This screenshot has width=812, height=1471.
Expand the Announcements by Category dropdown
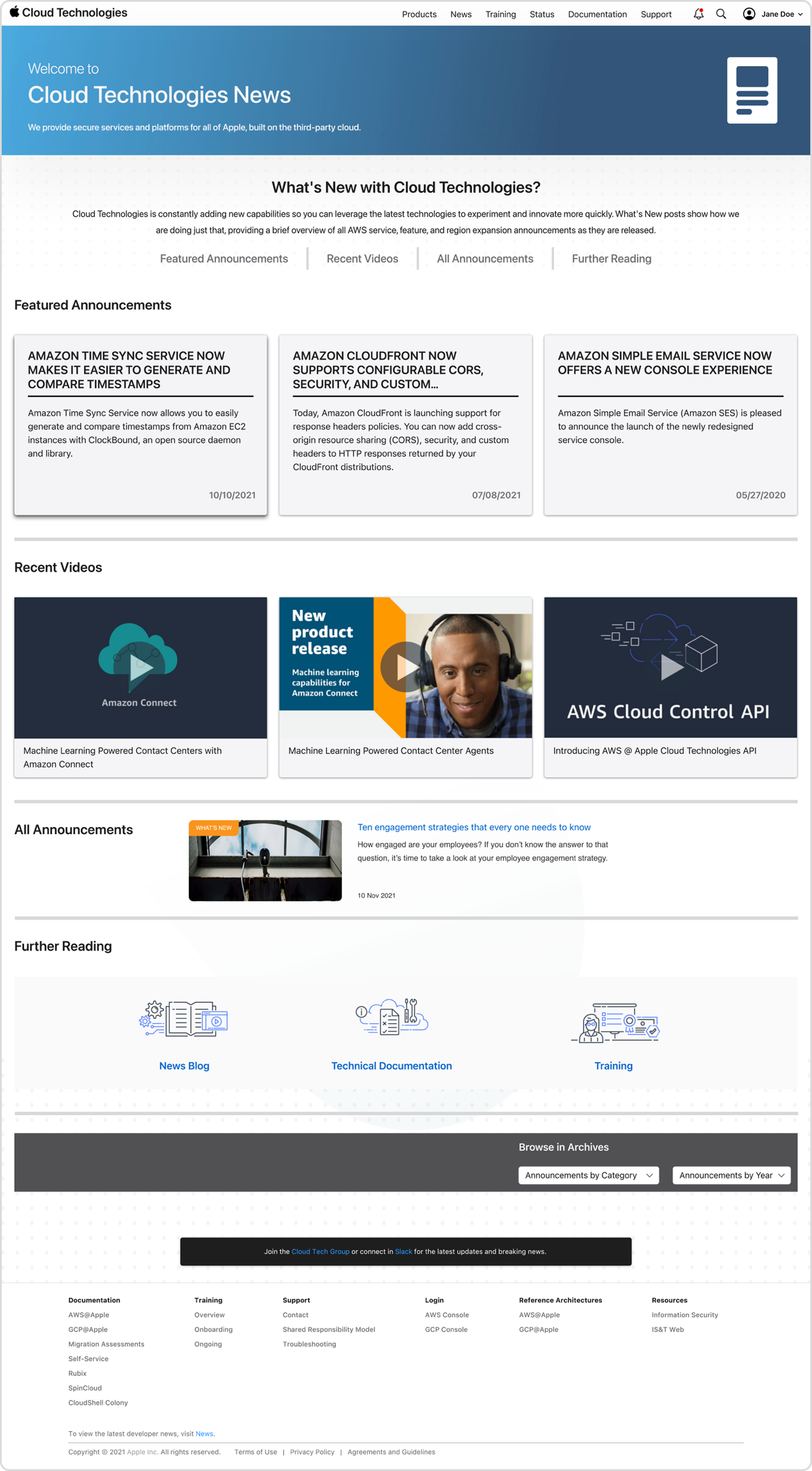pos(588,1175)
